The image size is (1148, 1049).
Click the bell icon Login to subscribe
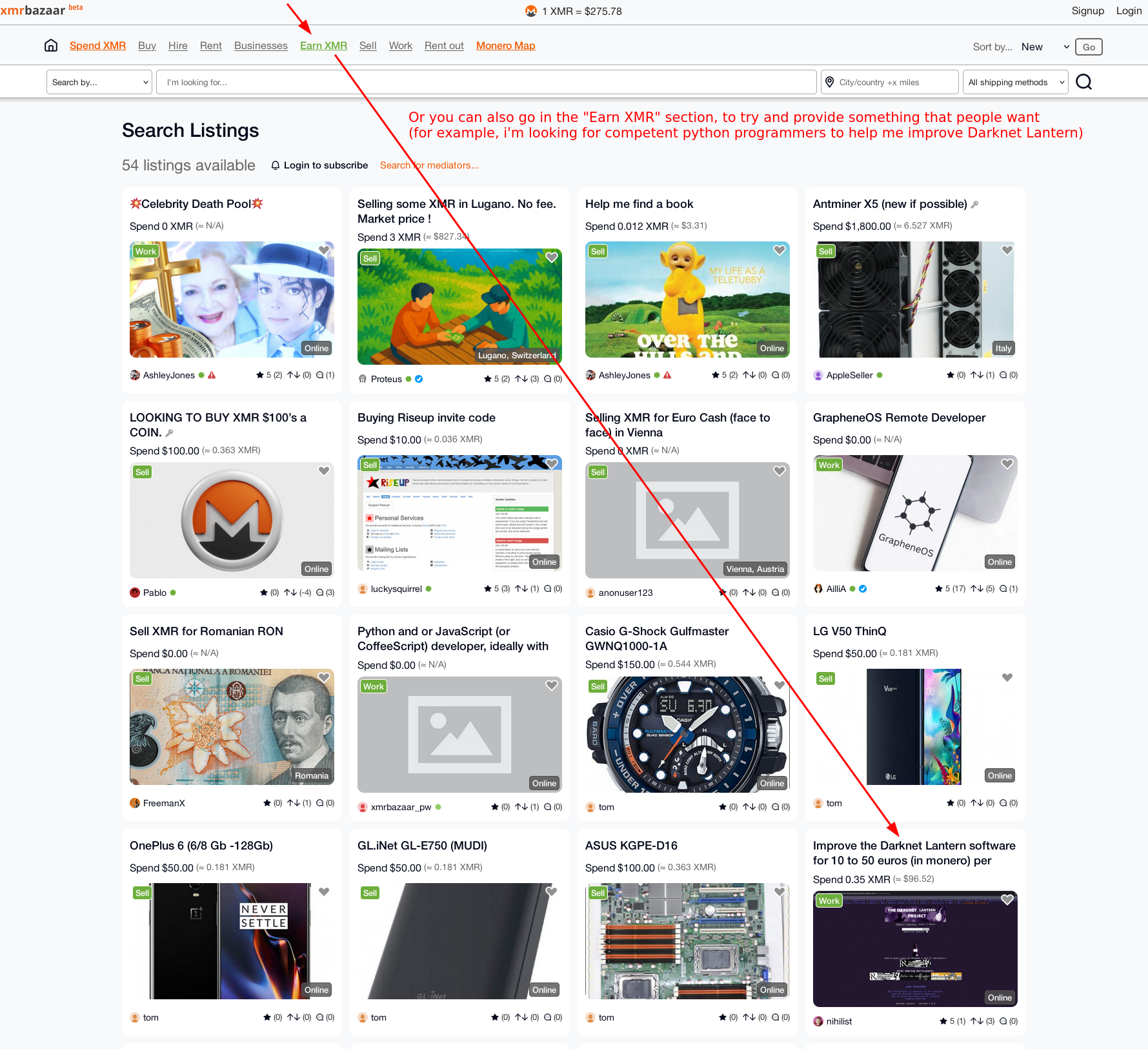276,165
